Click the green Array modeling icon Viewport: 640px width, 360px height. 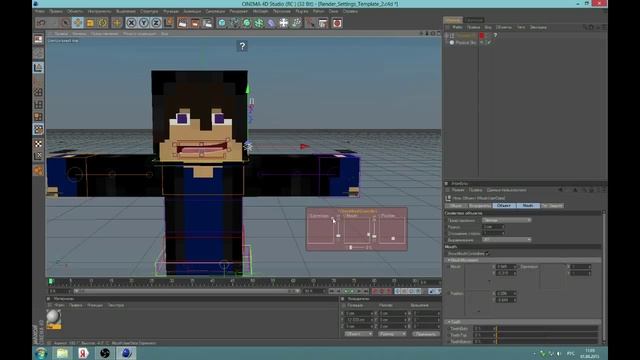pos(259,23)
